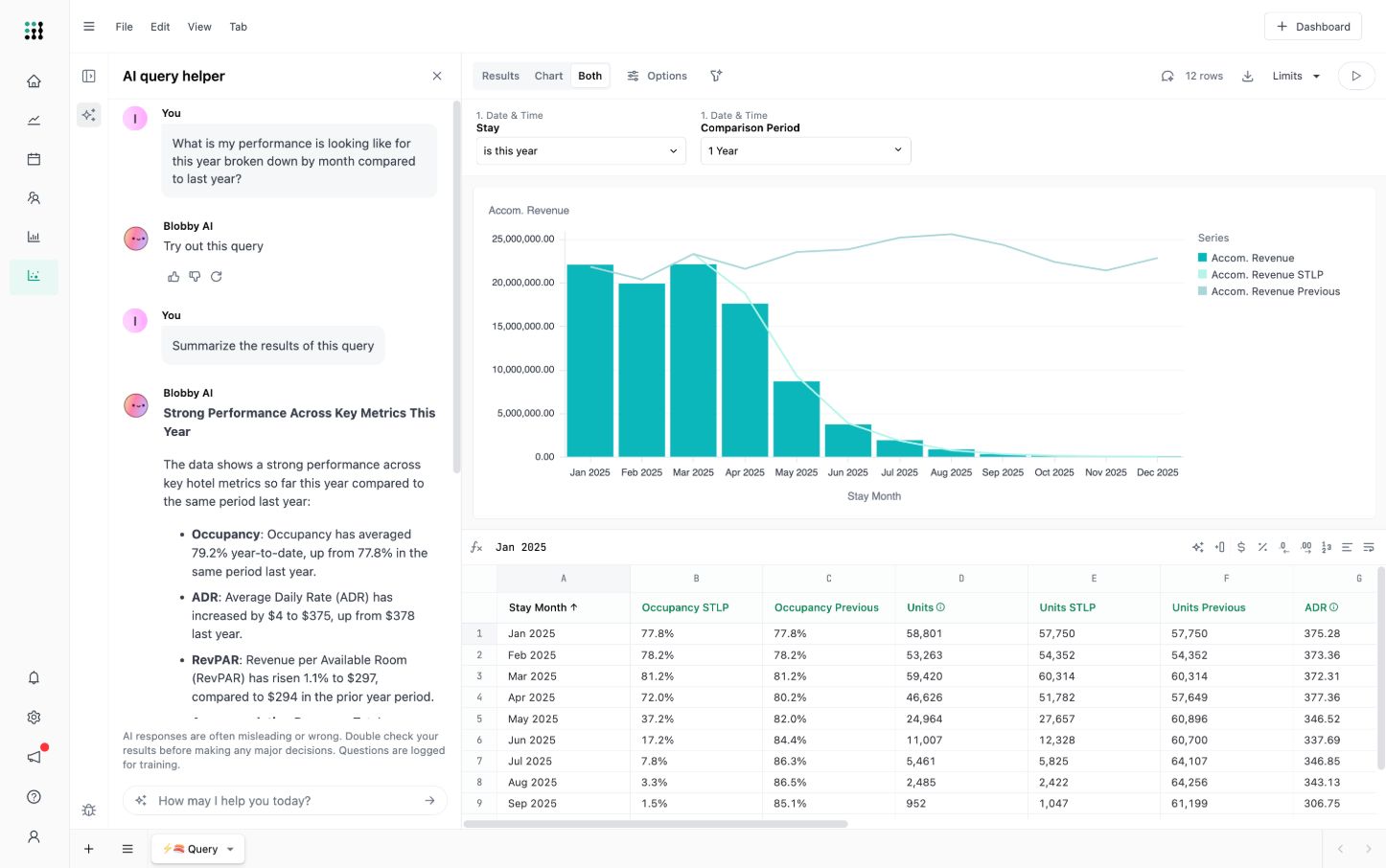This screenshot has width=1386, height=868.
Task: Click the currency format dollar icon
Action: pyautogui.click(x=1241, y=547)
